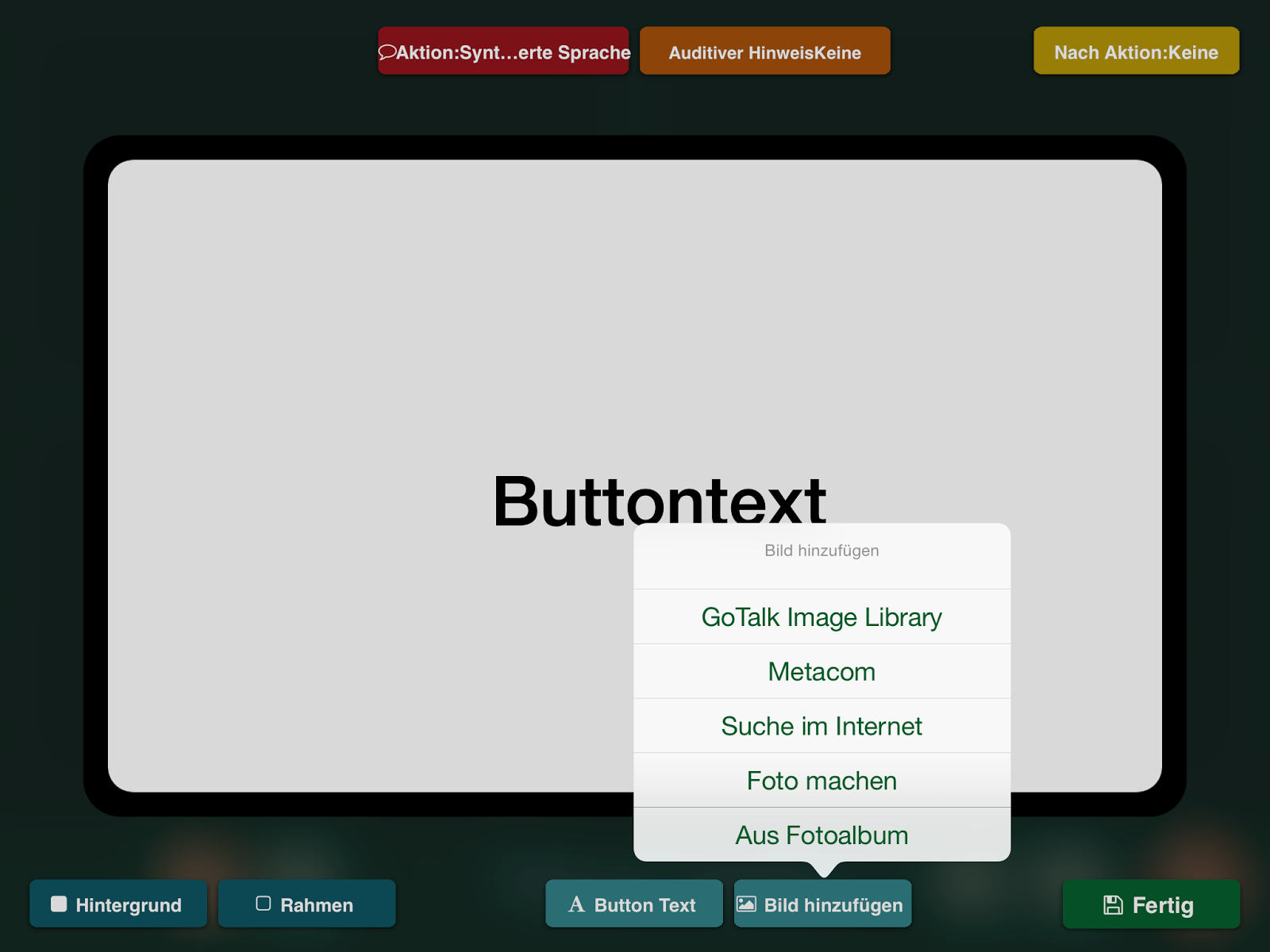Pick Aus Fotoalbum option
The width and height of the screenshot is (1270, 952).
click(x=822, y=835)
